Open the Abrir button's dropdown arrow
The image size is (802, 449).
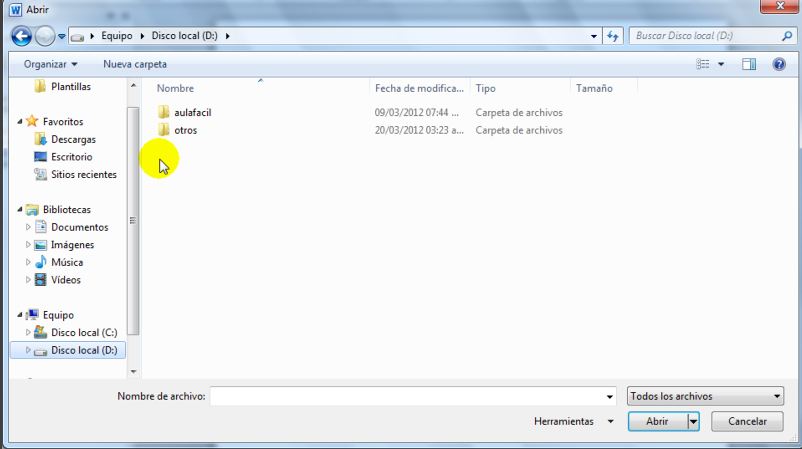[694, 421]
